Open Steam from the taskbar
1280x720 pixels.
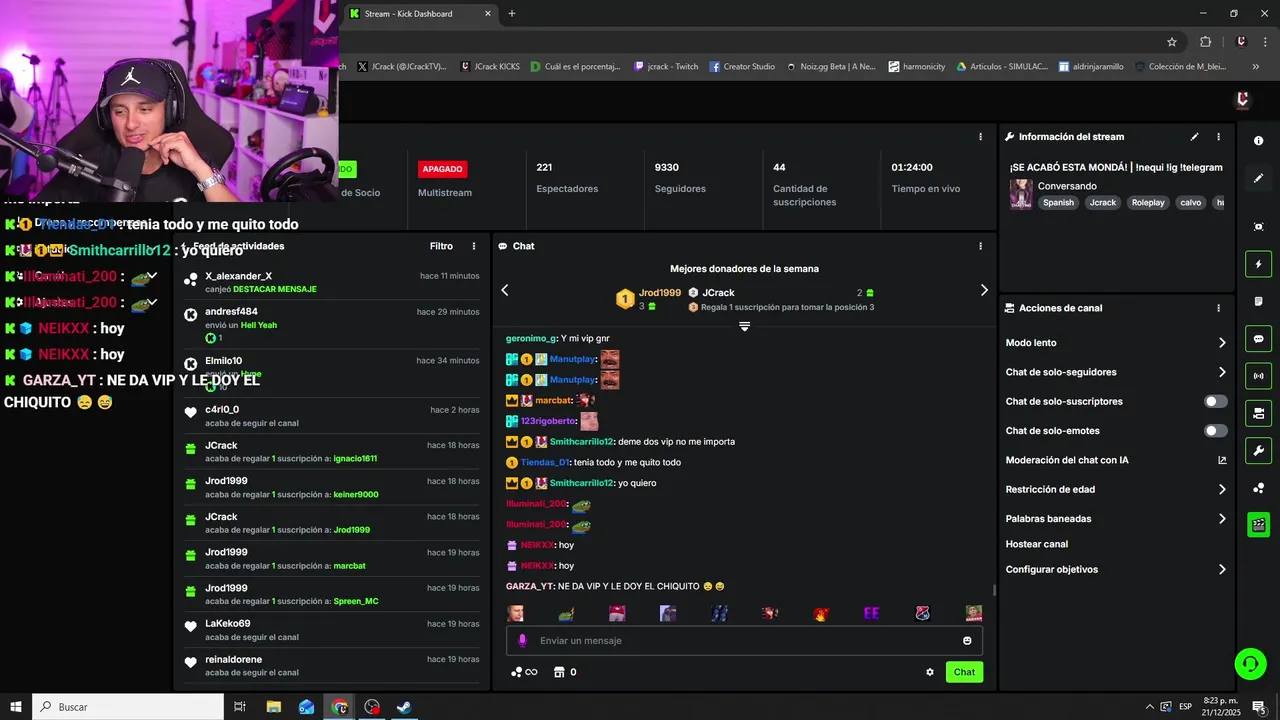coord(404,707)
